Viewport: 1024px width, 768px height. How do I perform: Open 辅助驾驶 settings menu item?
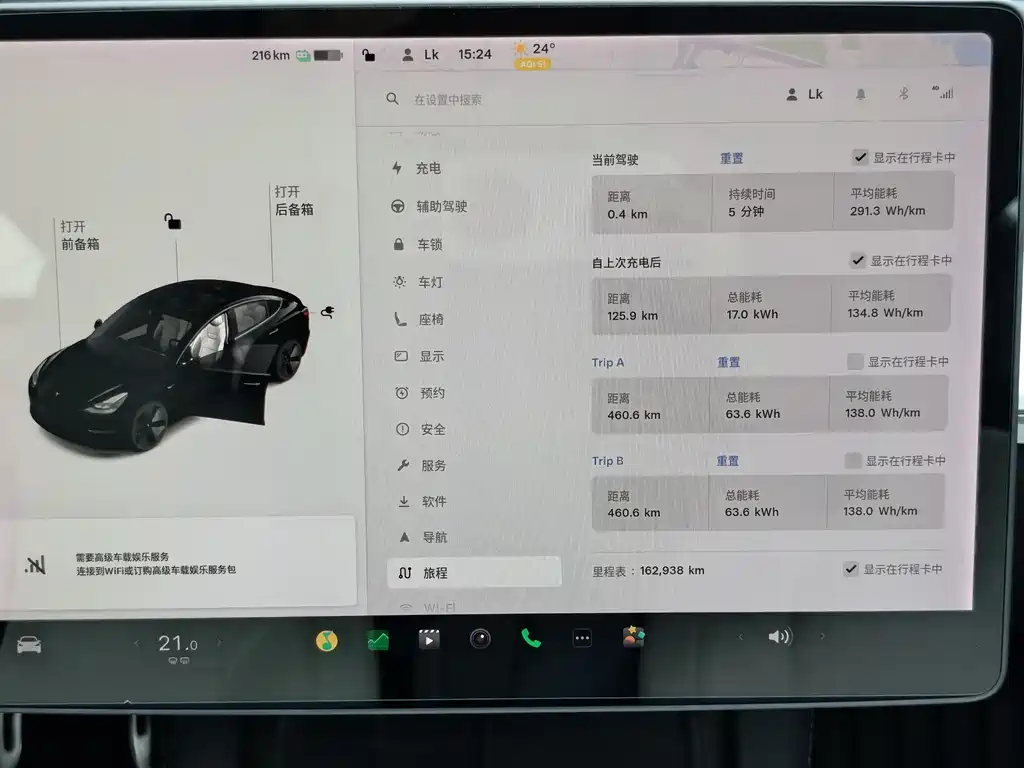(x=441, y=207)
